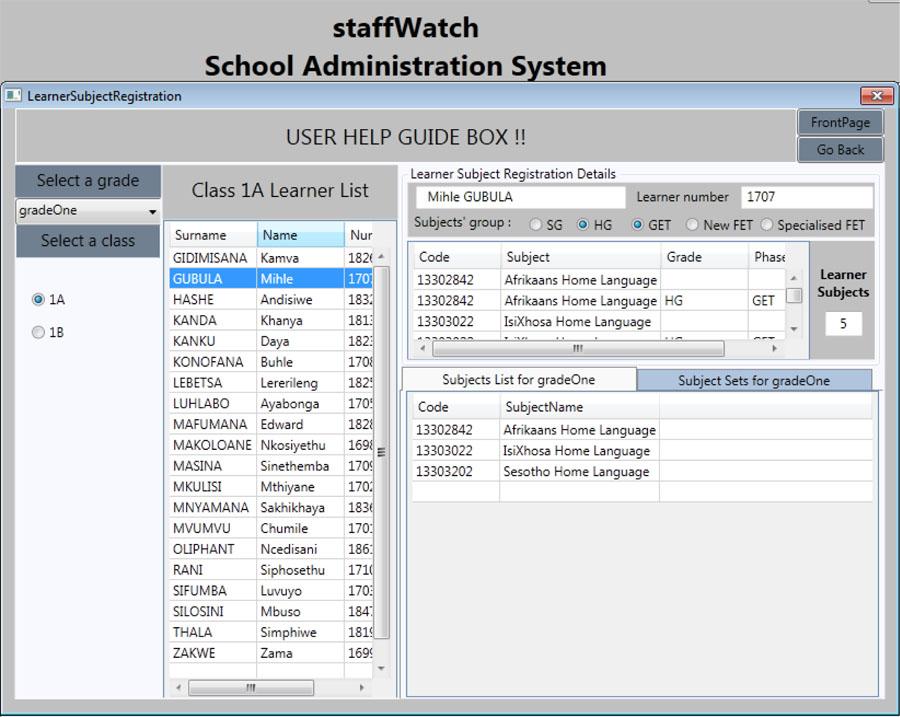Click the application icon on the title bar
This screenshot has height=717, width=900.
(14, 95)
